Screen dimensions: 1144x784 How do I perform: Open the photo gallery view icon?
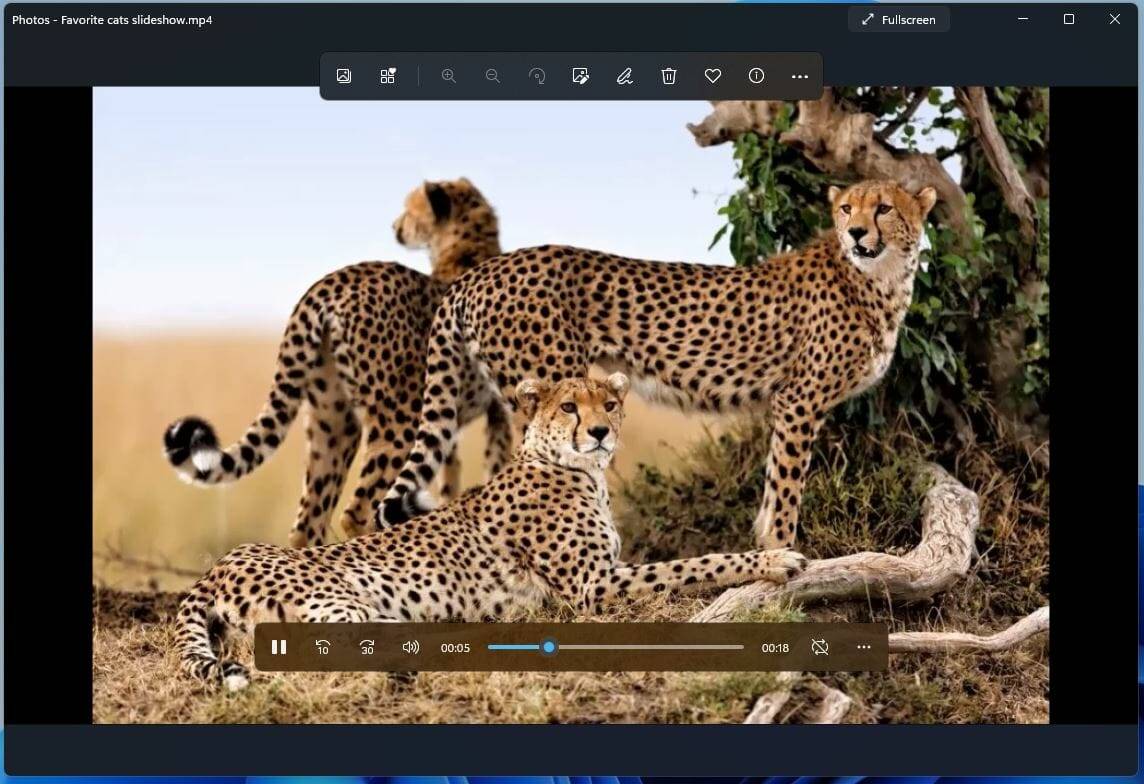click(344, 75)
